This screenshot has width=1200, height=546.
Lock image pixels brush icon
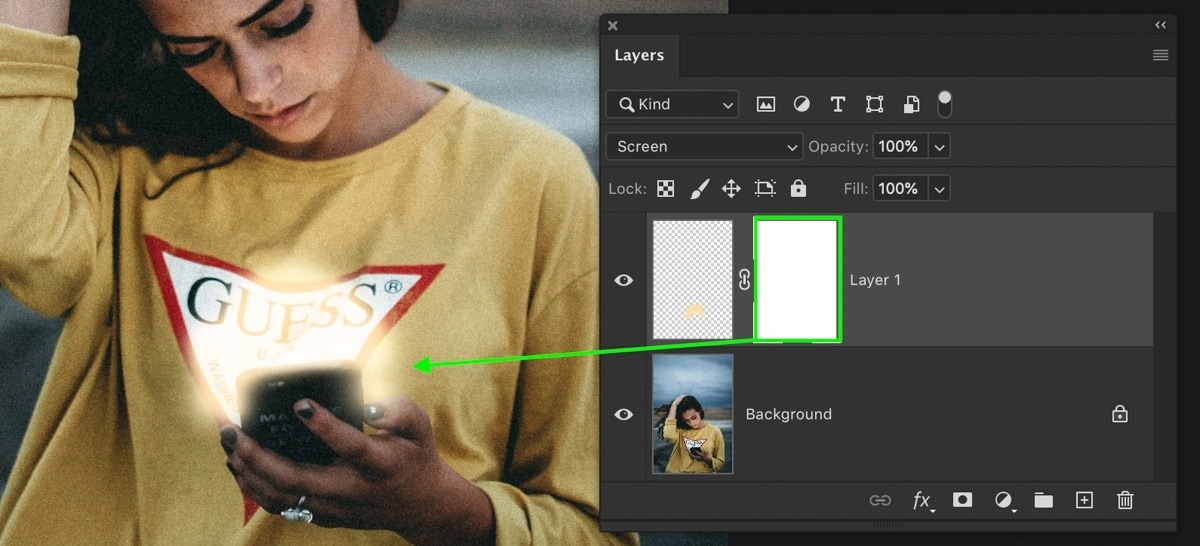(699, 188)
